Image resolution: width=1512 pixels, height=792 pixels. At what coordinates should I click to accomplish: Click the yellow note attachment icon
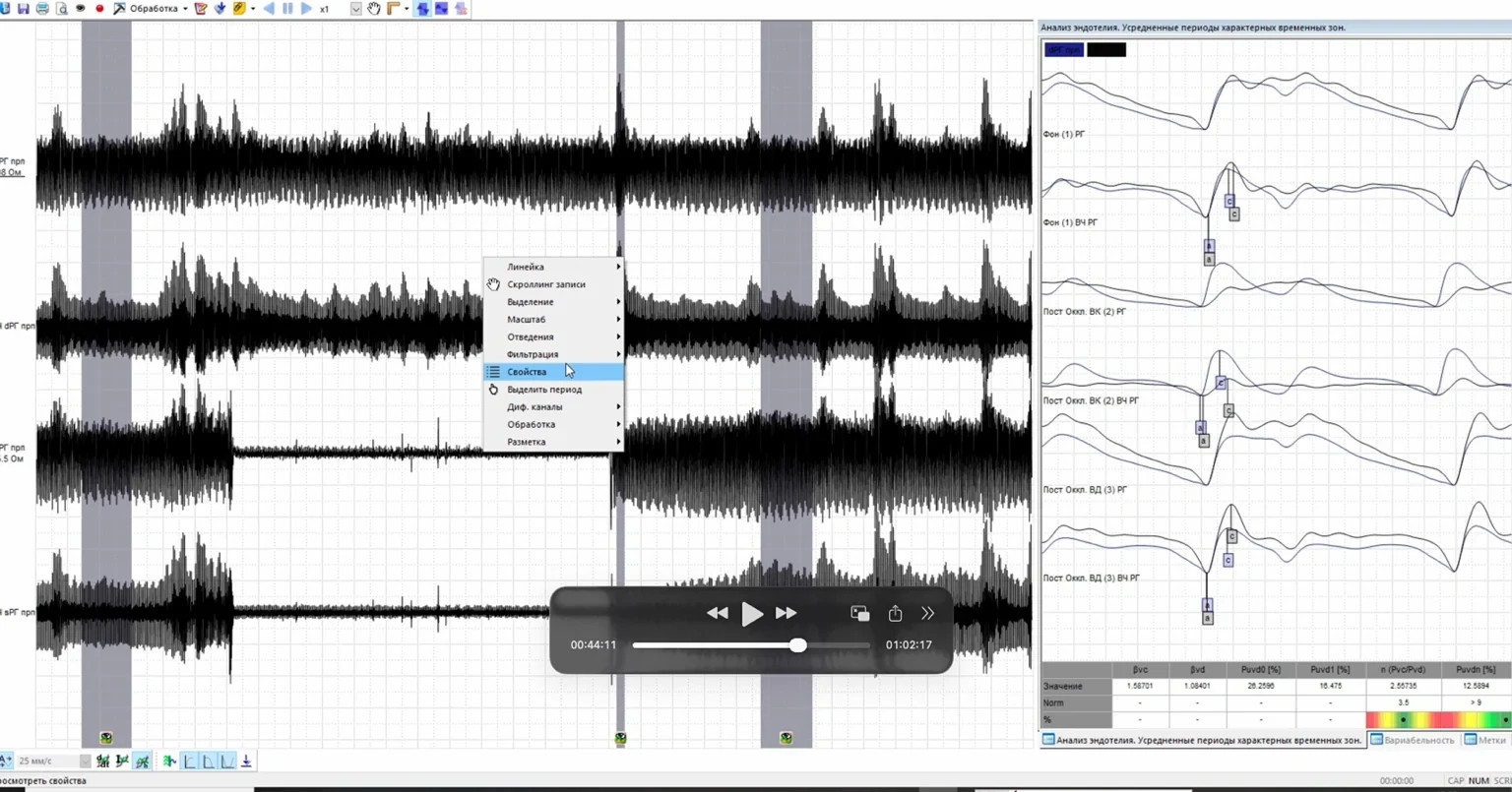click(x=239, y=9)
